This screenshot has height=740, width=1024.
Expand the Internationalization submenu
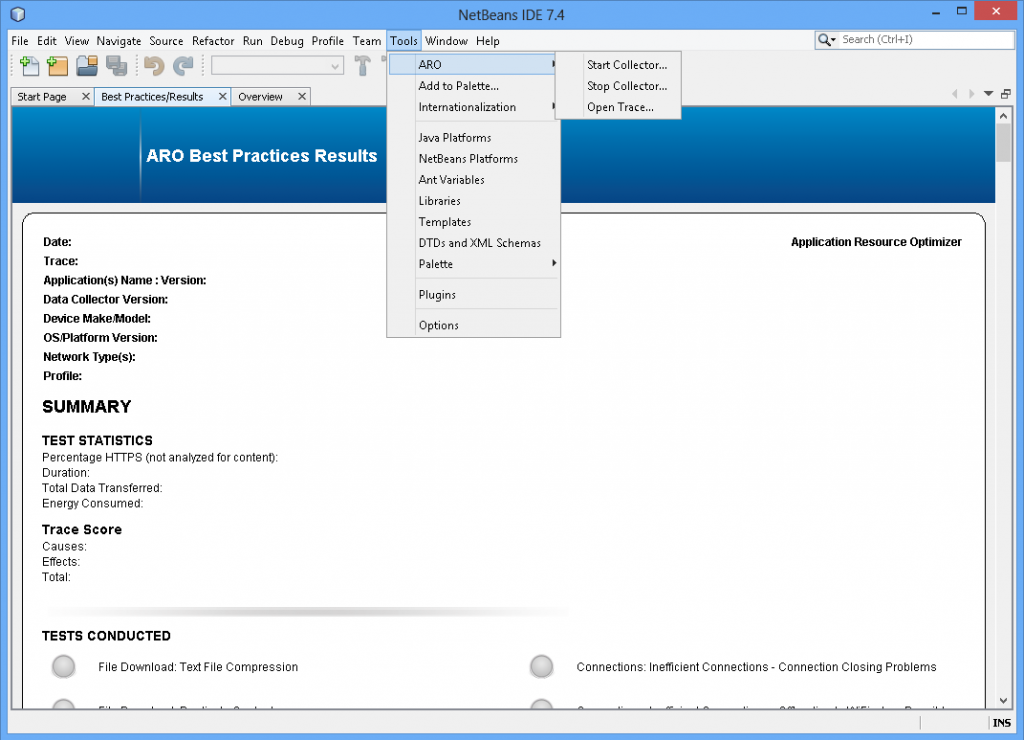click(x=473, y=107)
